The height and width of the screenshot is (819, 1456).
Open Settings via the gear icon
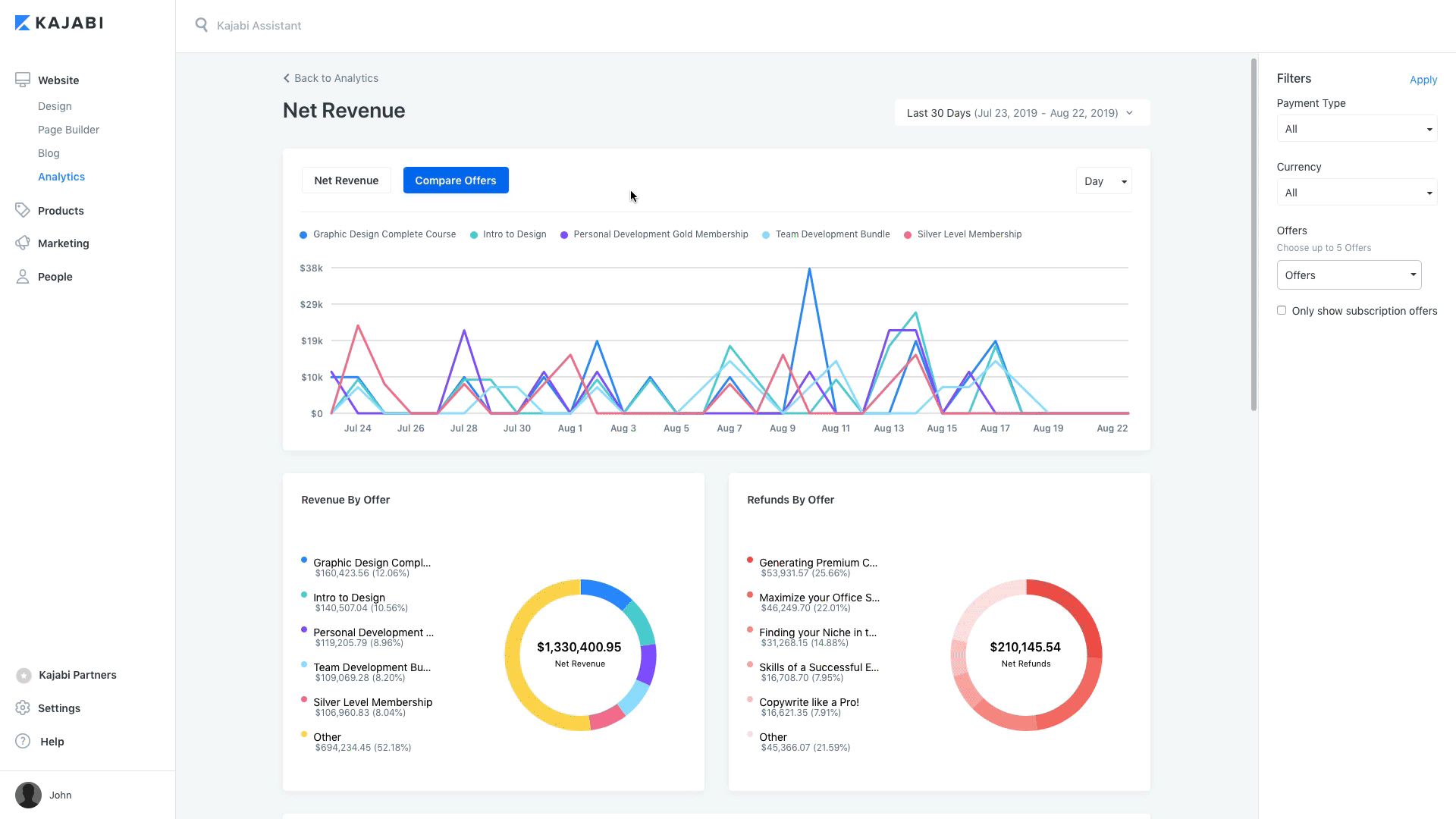[23, 708]
